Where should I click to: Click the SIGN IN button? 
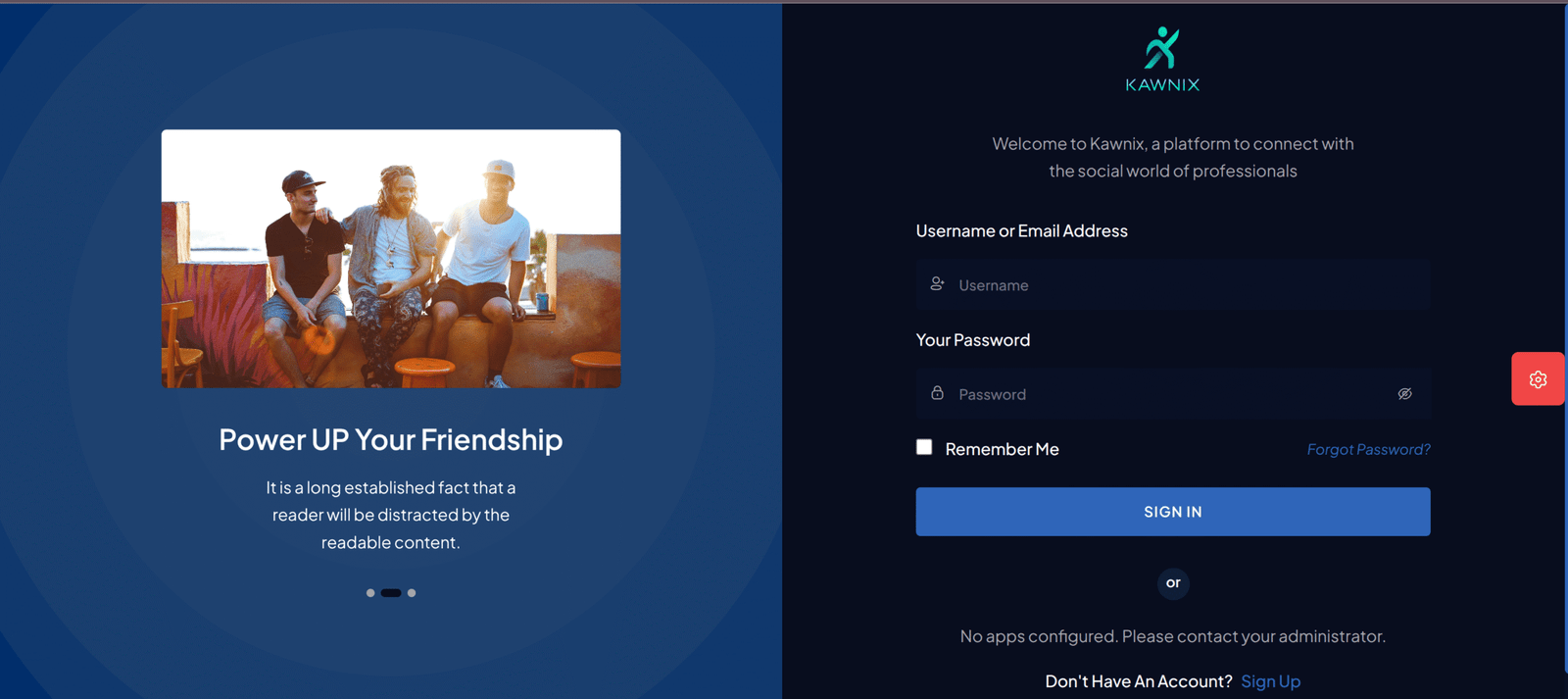1173,512
